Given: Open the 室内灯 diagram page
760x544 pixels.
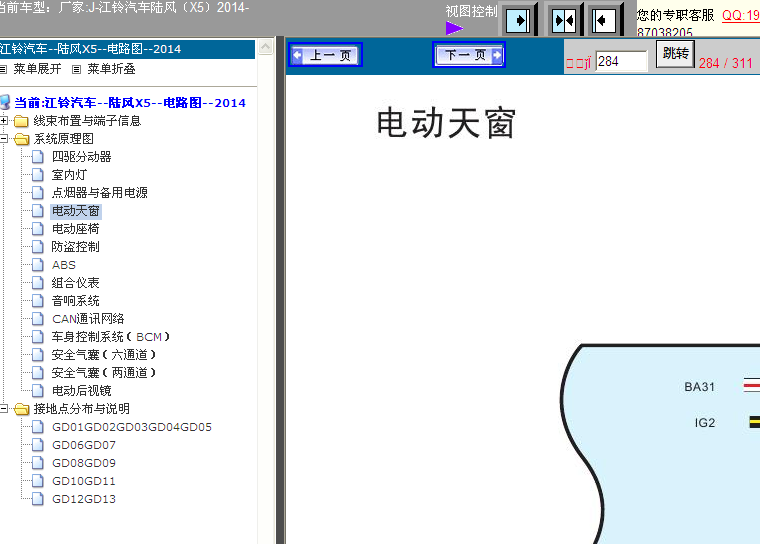Looking at the screenshot, I should click(x=69, y=175).
